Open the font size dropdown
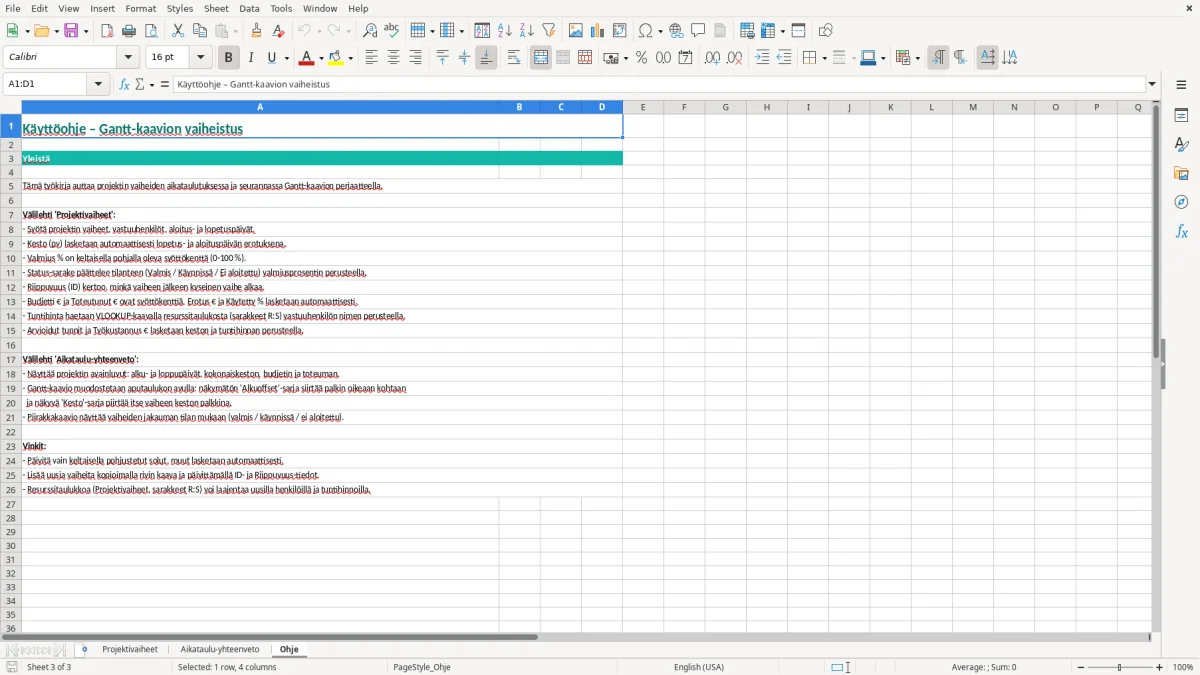This screenshot has height=675, width=1200. point(200,58)
